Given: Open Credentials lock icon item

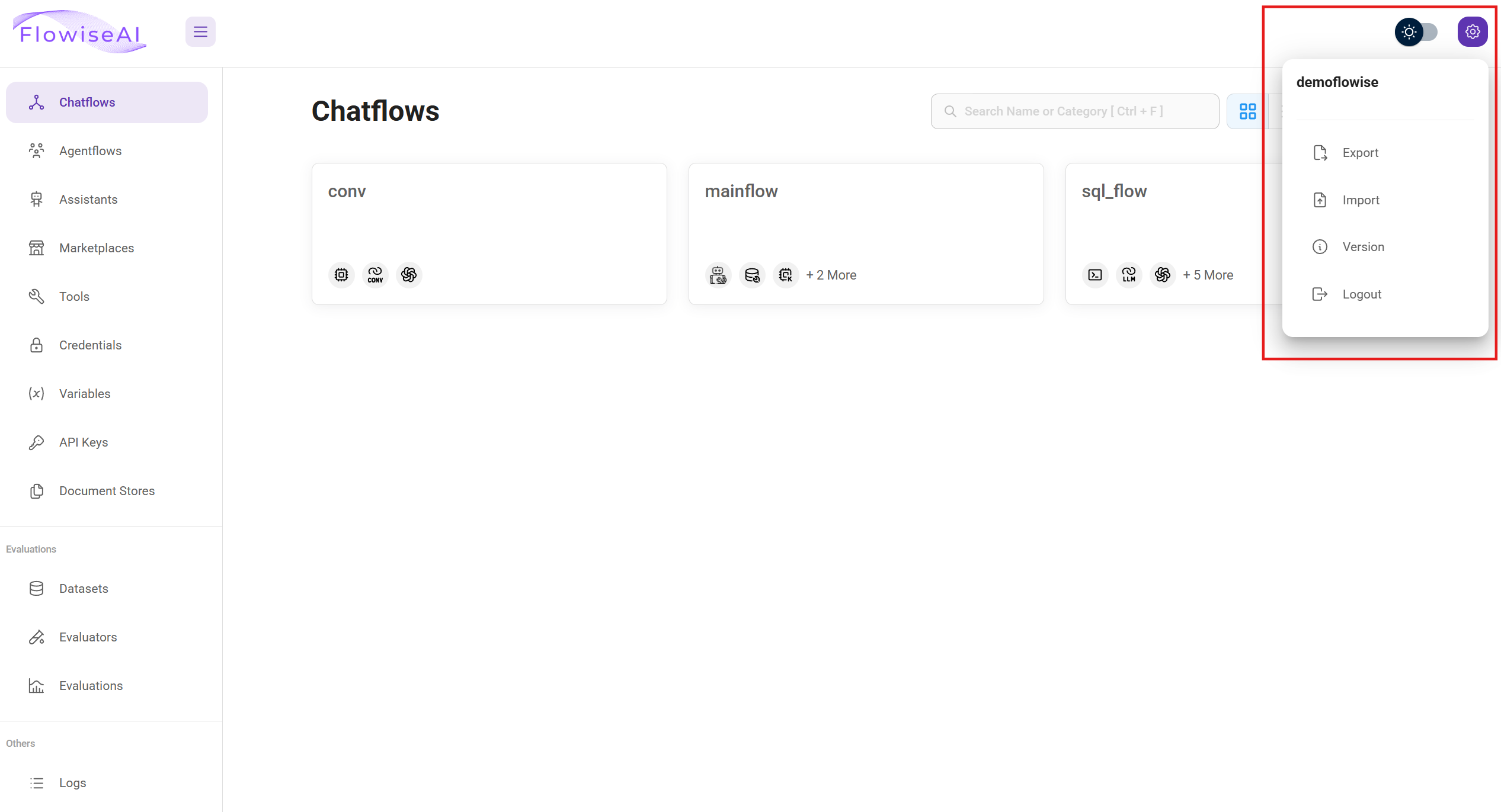Looking at the screenshot, I should [x=90, y=345].
